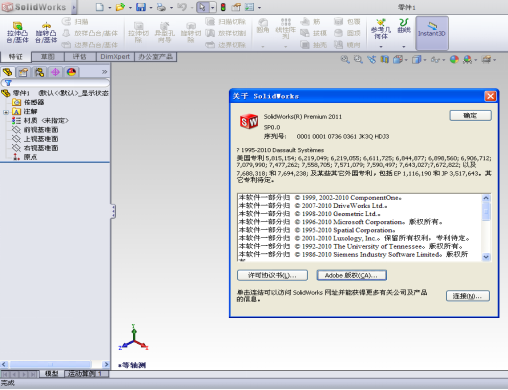Click the Section View icon
Image resolution: width=508 pixels, height=390 pixels.
385,60
